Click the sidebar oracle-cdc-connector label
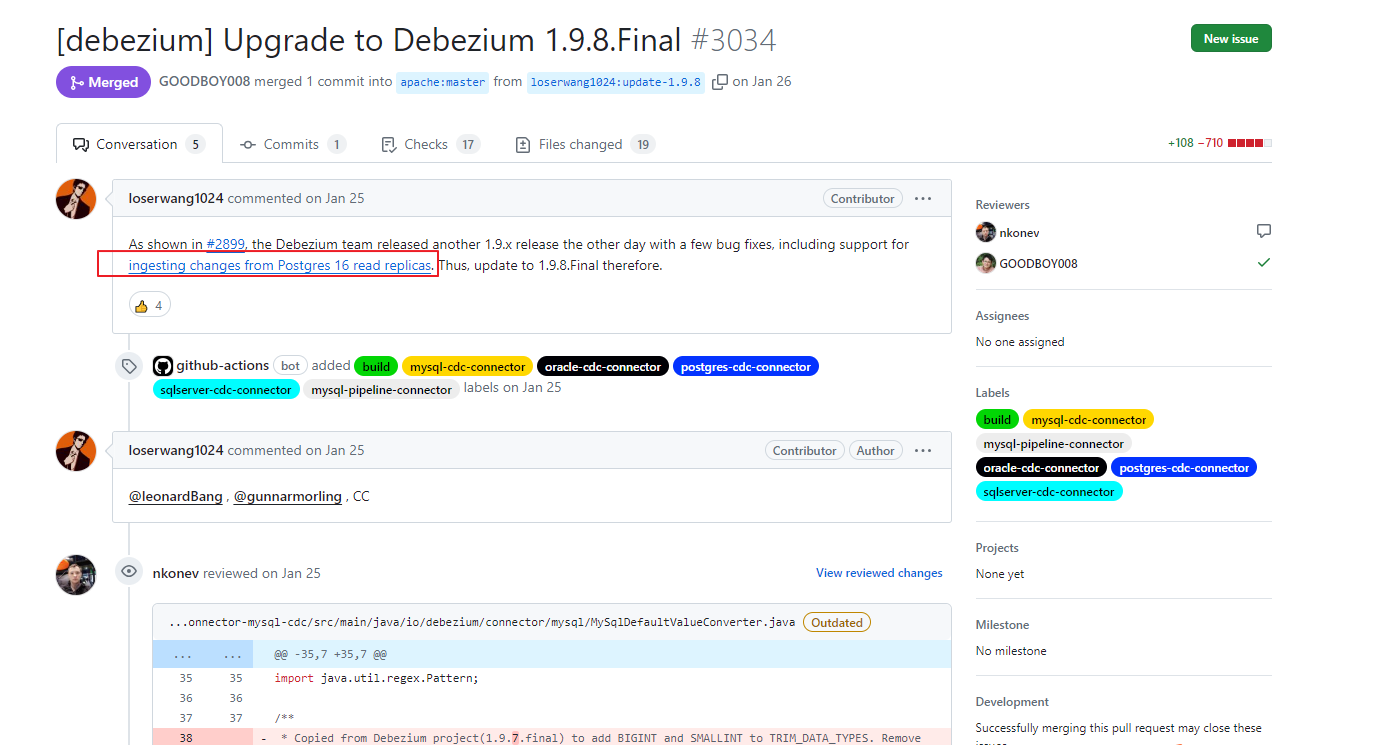1378x745 pixels. (1041, 467)
